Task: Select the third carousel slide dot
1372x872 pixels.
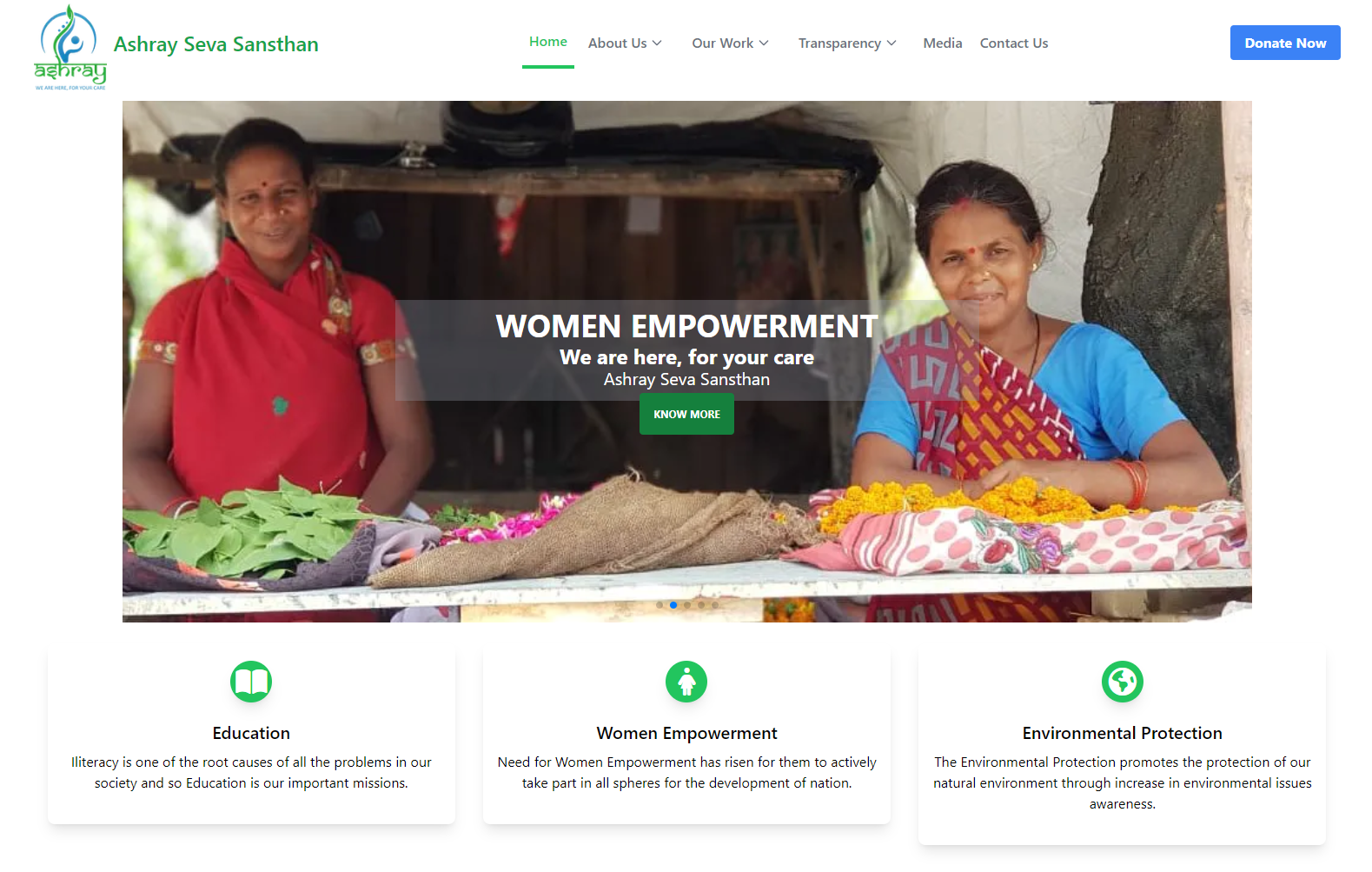Action: click(x=687, y=605)
